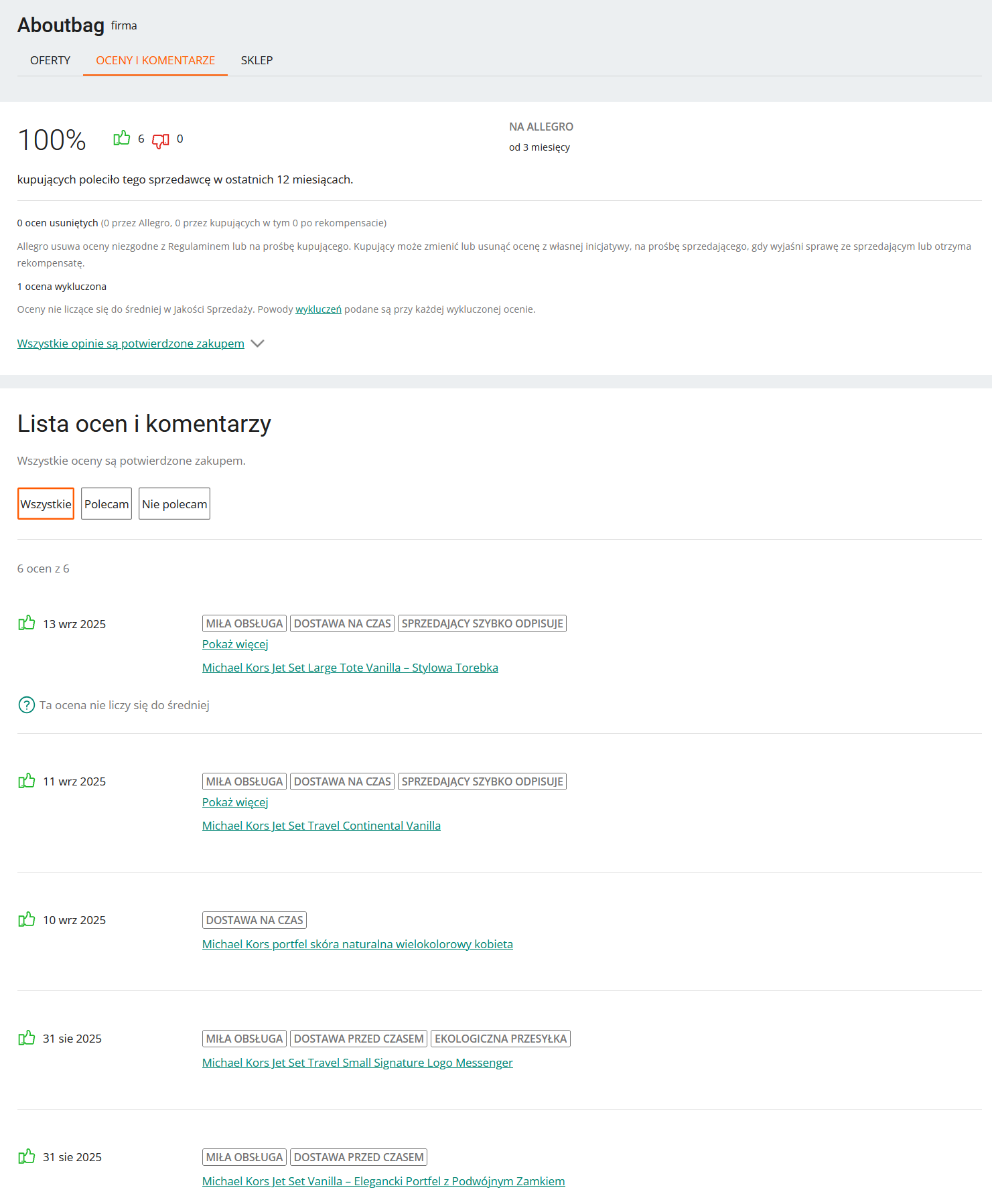992x1204 pixels.
Task: Open Michael Kors Jet Set Large Tote Vanilla offer
Action: click(350, 668)
